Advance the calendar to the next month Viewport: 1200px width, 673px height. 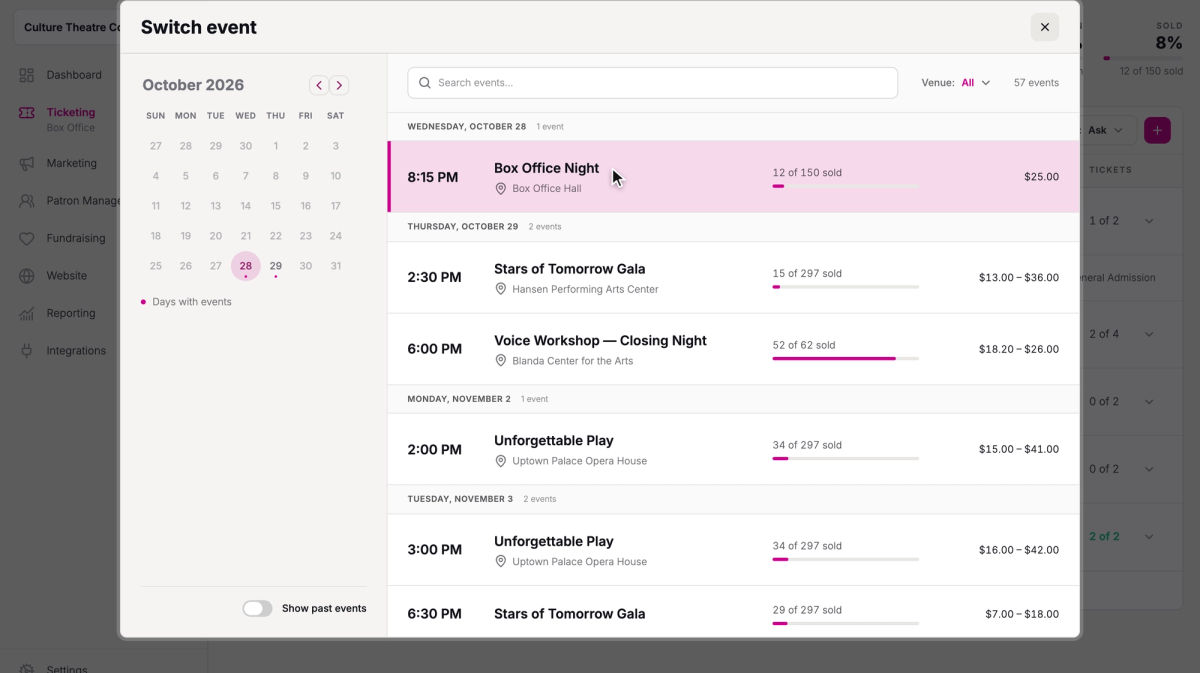[339, 86]
